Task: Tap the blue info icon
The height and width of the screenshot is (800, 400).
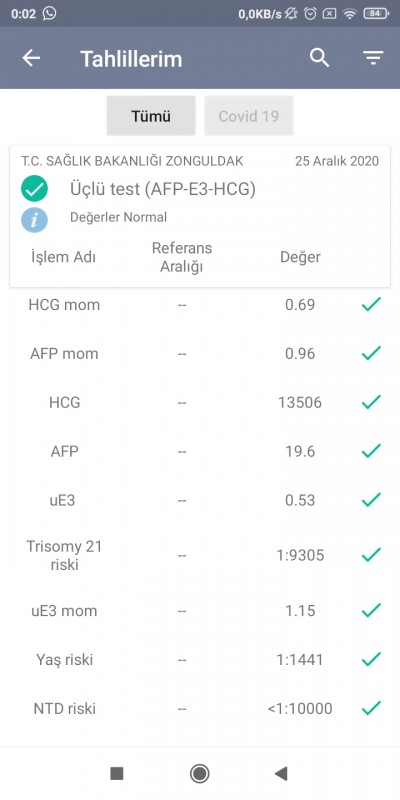Action: click(x=34, y=220)
